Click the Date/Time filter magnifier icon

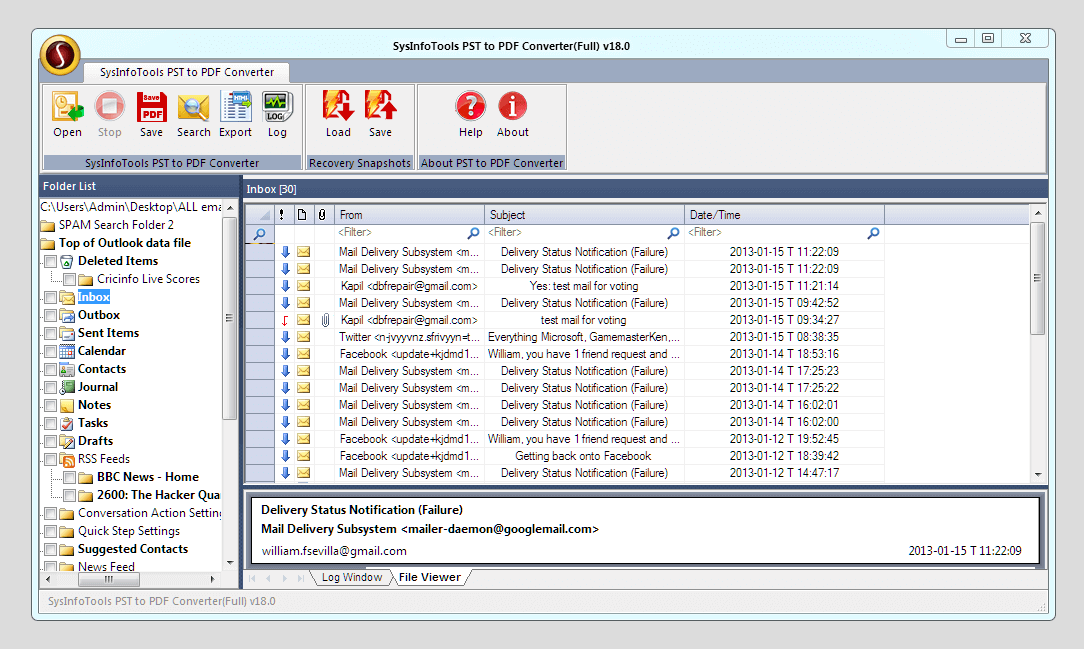coord(873,233)
